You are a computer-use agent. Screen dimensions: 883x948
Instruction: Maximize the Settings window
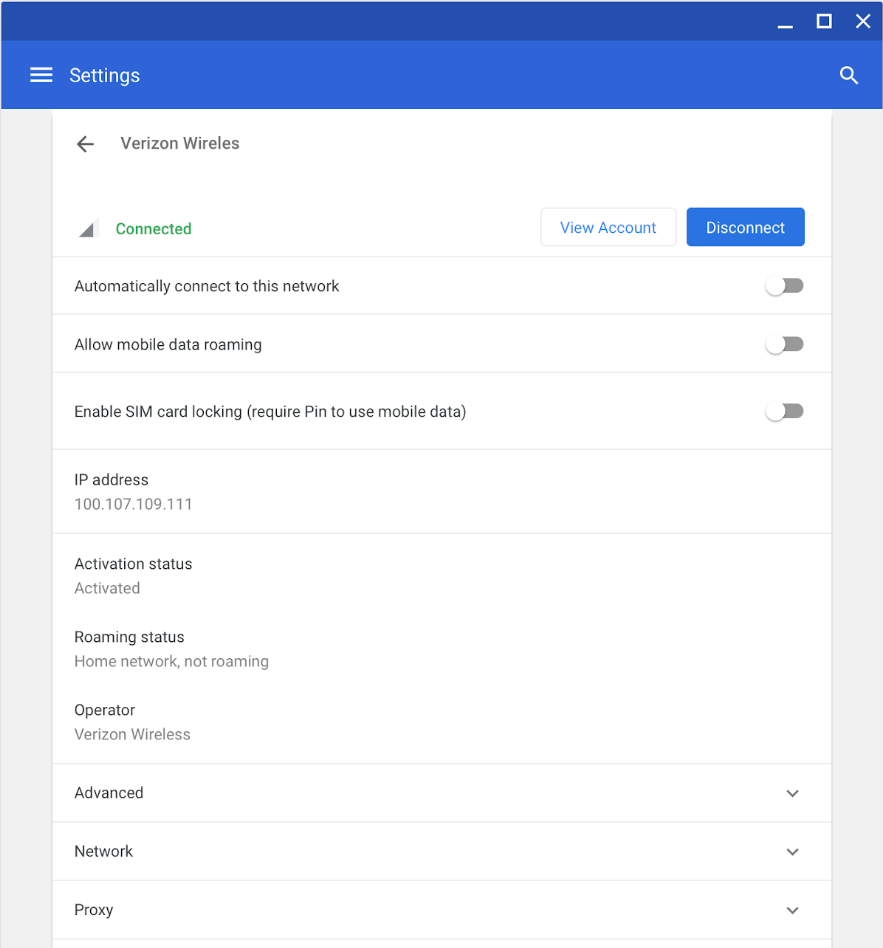click(x=824, y=21)
